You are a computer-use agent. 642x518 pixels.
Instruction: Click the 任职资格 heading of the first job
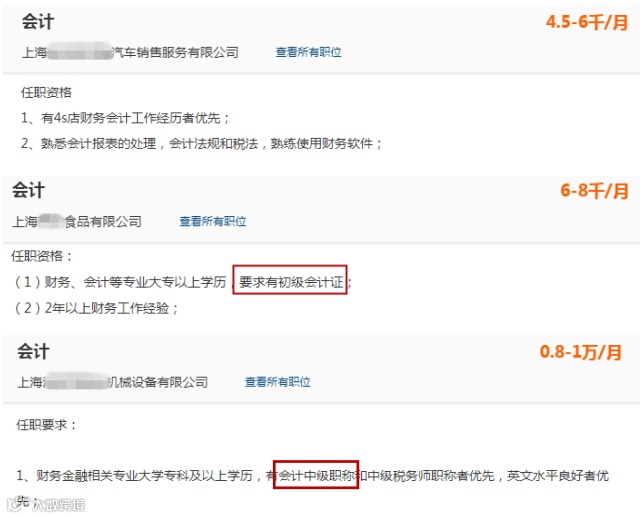click(x=46, y=93)
